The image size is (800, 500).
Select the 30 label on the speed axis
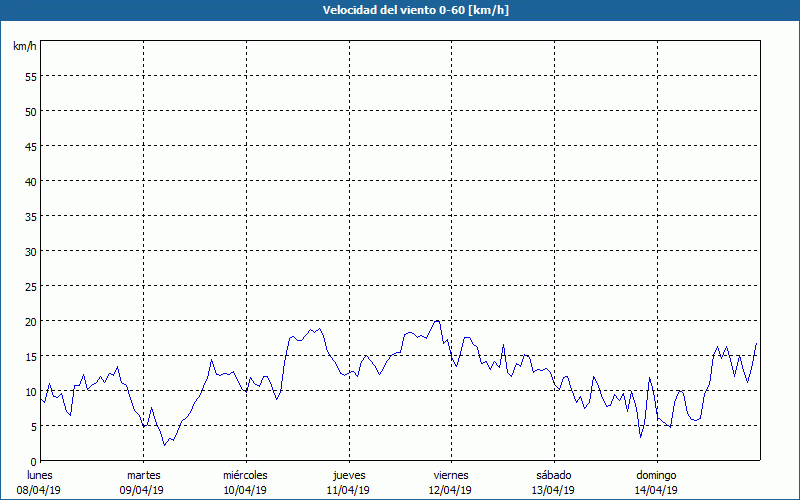pos(30,251)
